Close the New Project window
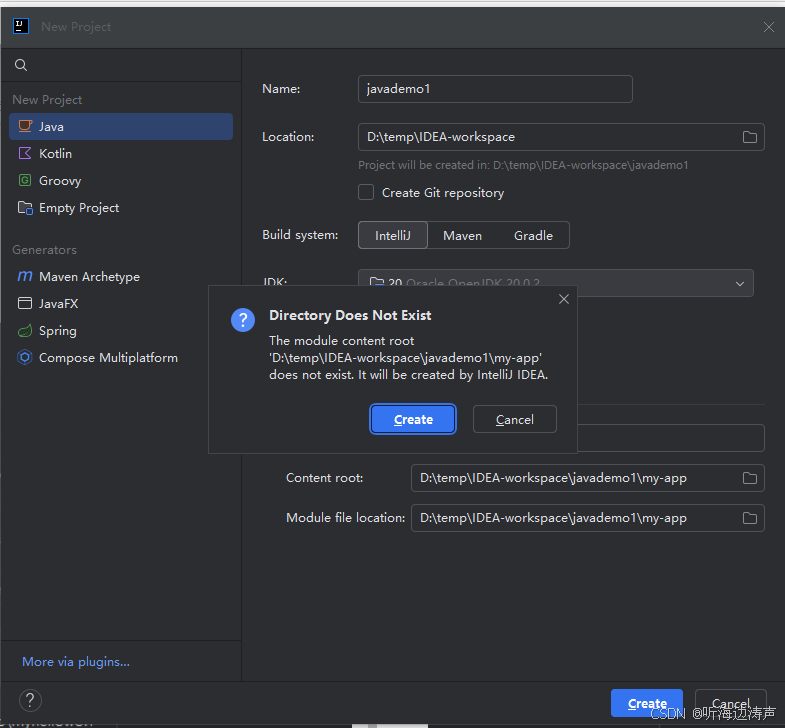Image resolution: width=785 pixels, height=728 pixels. [769, 27]
